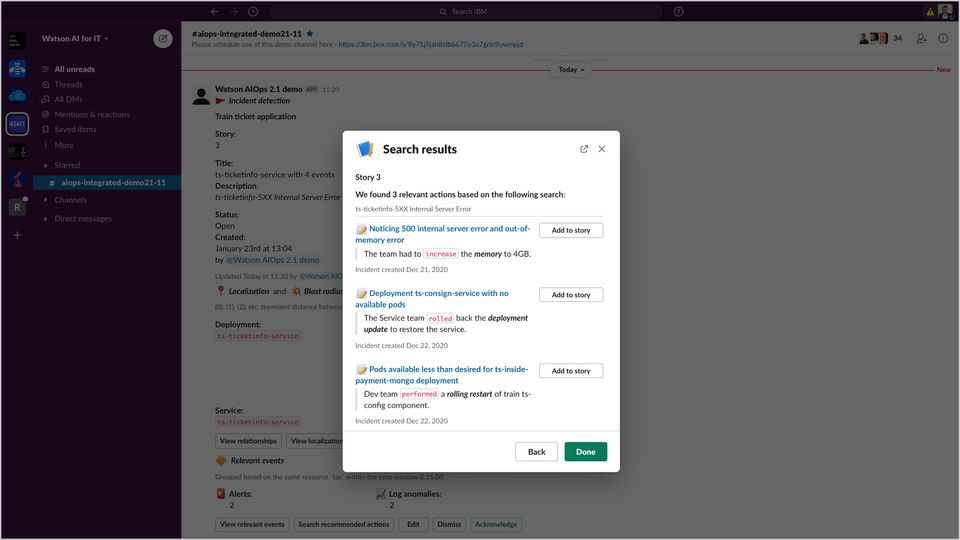The height and width of the screenshot is (540, 960).
Task: Click the Dismiss button
Action: coord(449,524)
